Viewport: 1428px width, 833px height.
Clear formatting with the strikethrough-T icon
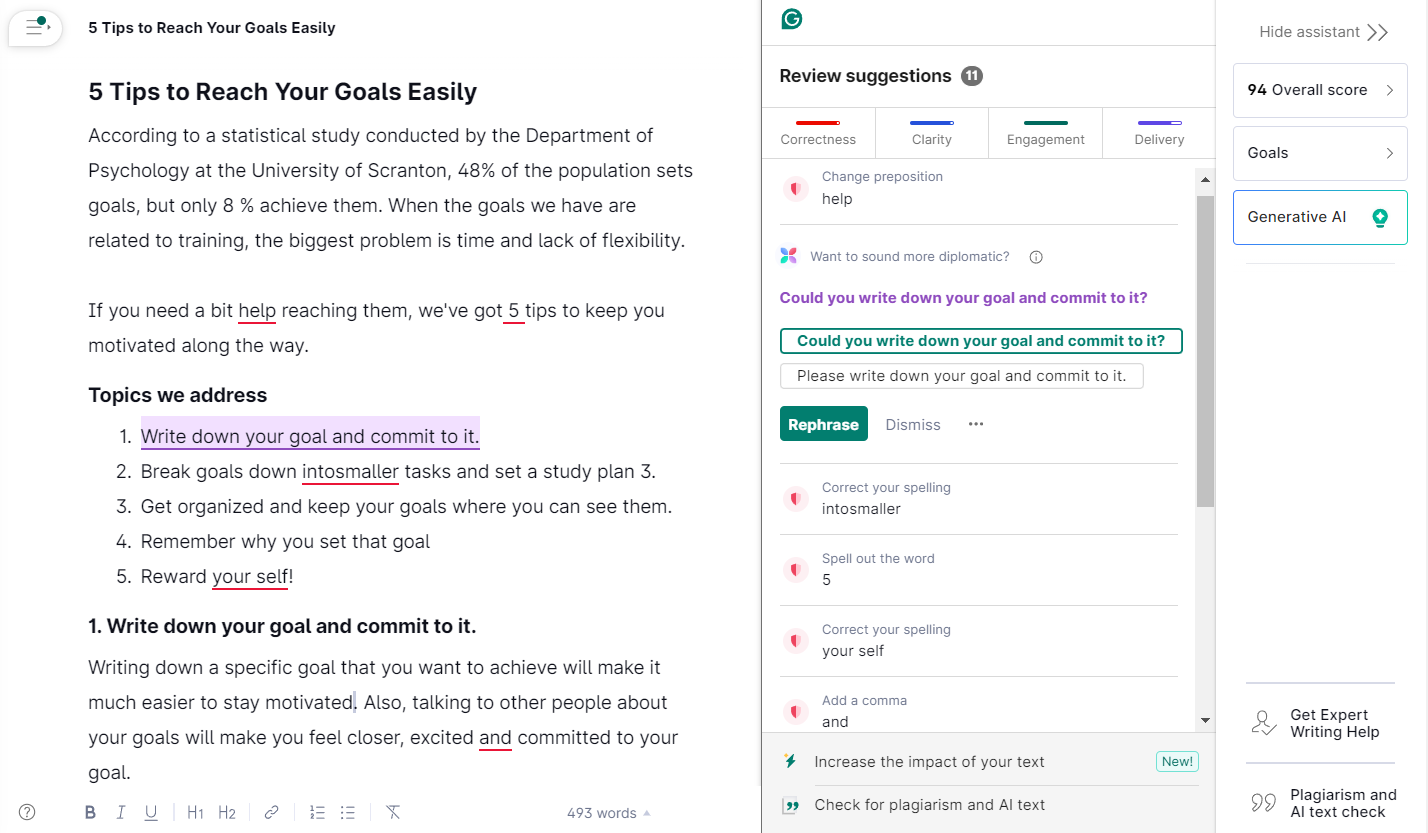point(393,813)
